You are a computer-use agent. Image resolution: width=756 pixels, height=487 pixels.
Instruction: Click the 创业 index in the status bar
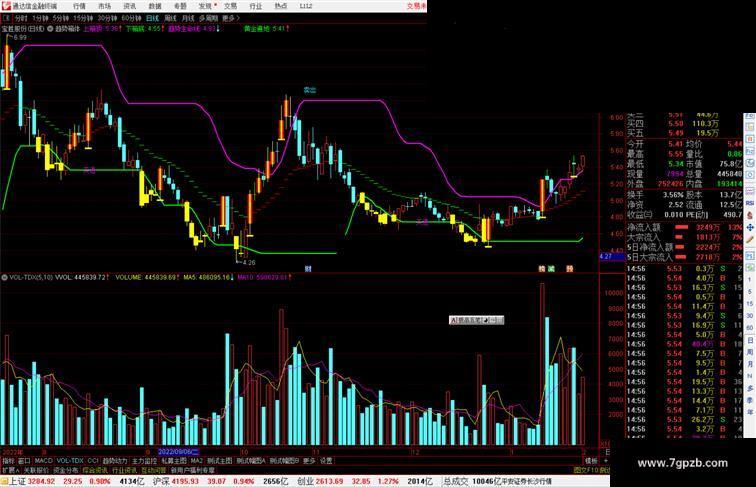pyautogui.click(x=305, y=481)
